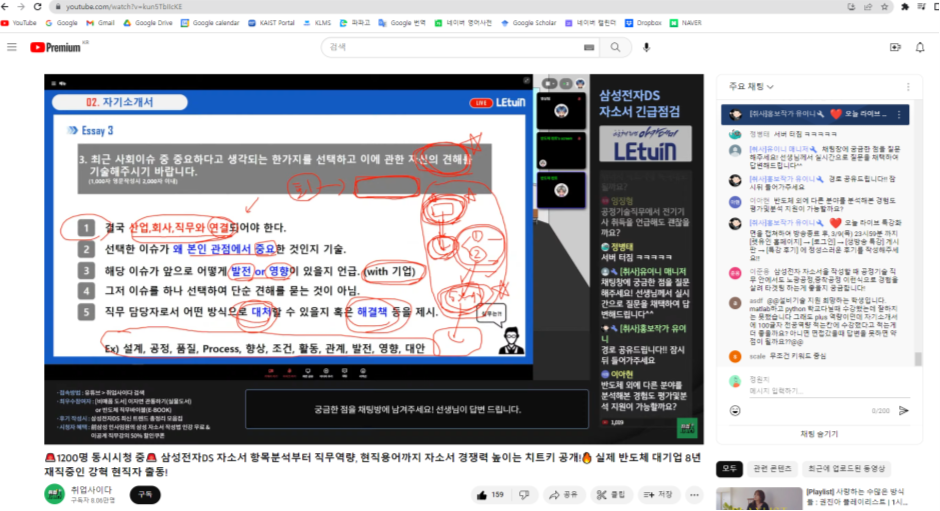The width and height of the screenshot is (940, 511).
Task: Open the emoji picker in chat
Action: [x=736, y=410]
